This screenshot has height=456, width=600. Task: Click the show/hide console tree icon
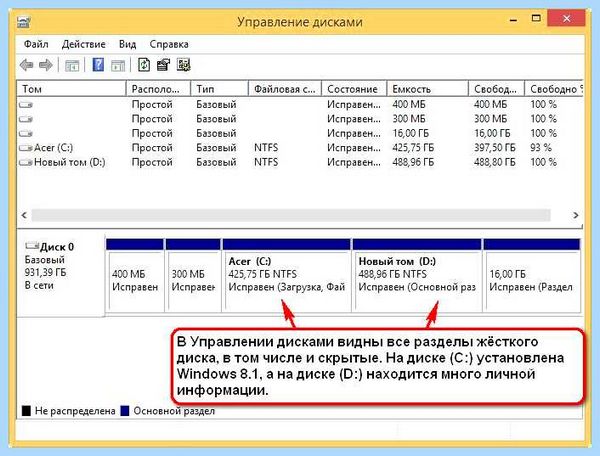pyautogui.click(x=72, y=65)
